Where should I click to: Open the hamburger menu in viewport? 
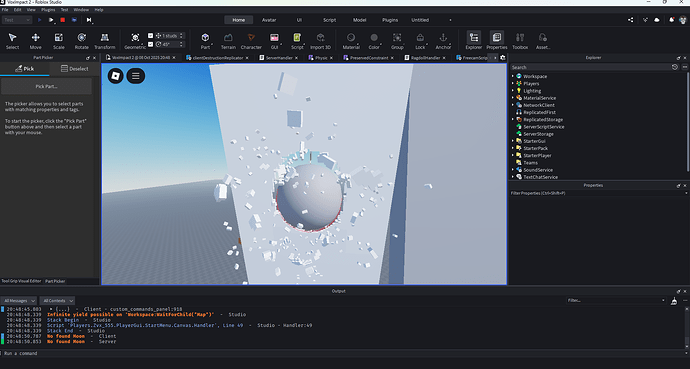[x=136, y=76]
